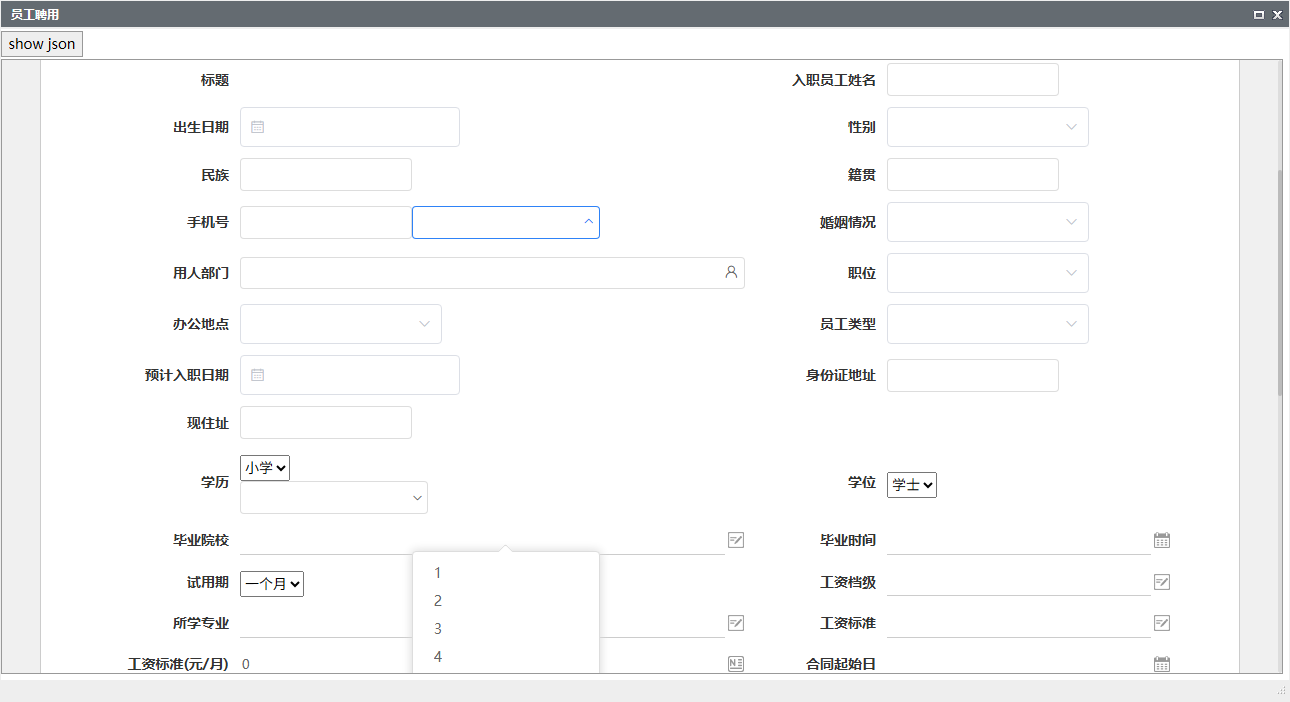The height and width of the screenshot is (702, 1290).
Task: Click the 入职员工姓名 text input
Action: [972, 80]
